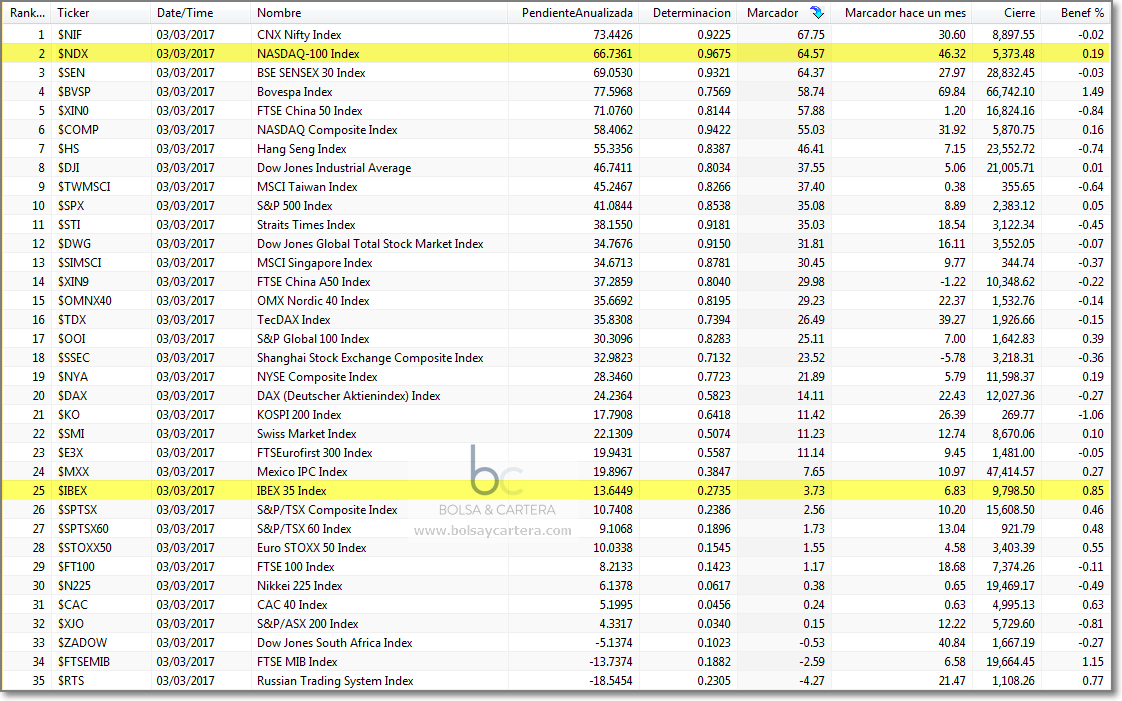Select the $NDX ticker cell
Viewport: 1122px width, 701px height.
click(73, 54)
